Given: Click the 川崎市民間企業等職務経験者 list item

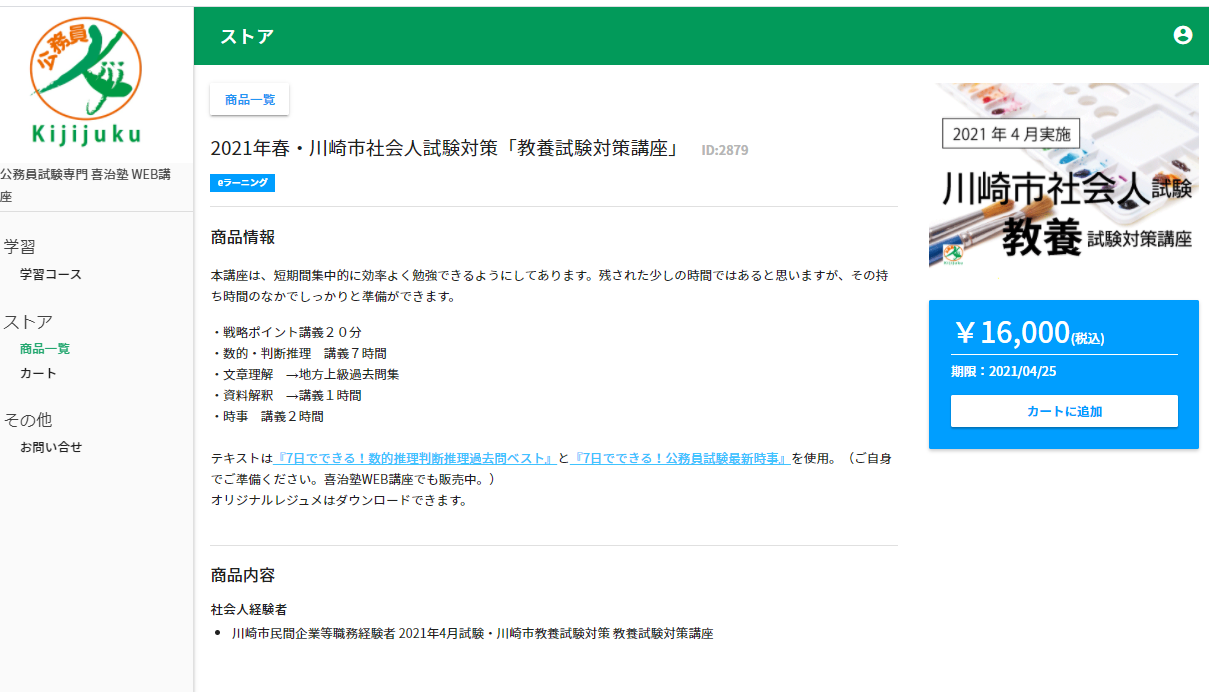Looking at the screenshot, I should 472,633.
